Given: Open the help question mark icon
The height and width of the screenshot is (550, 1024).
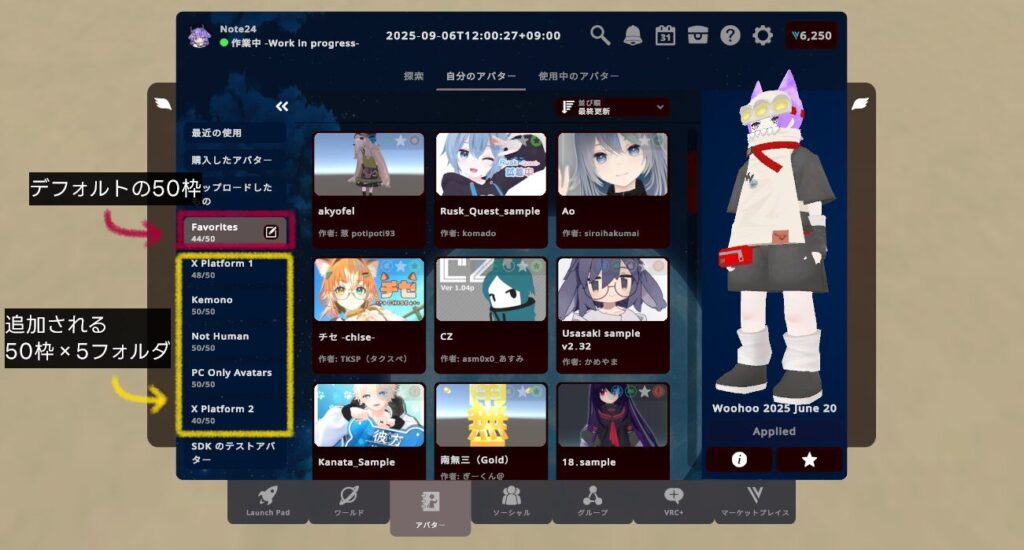Looking at the screenshot, I should [x=730, y=35].
